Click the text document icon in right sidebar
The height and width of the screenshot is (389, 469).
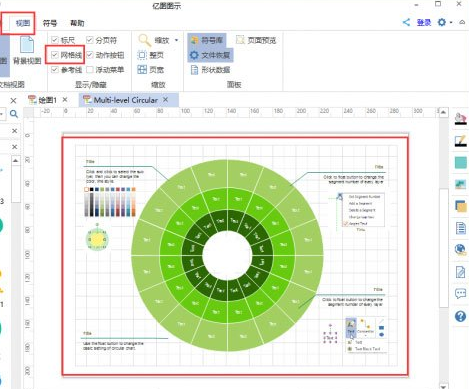[461, 228]
